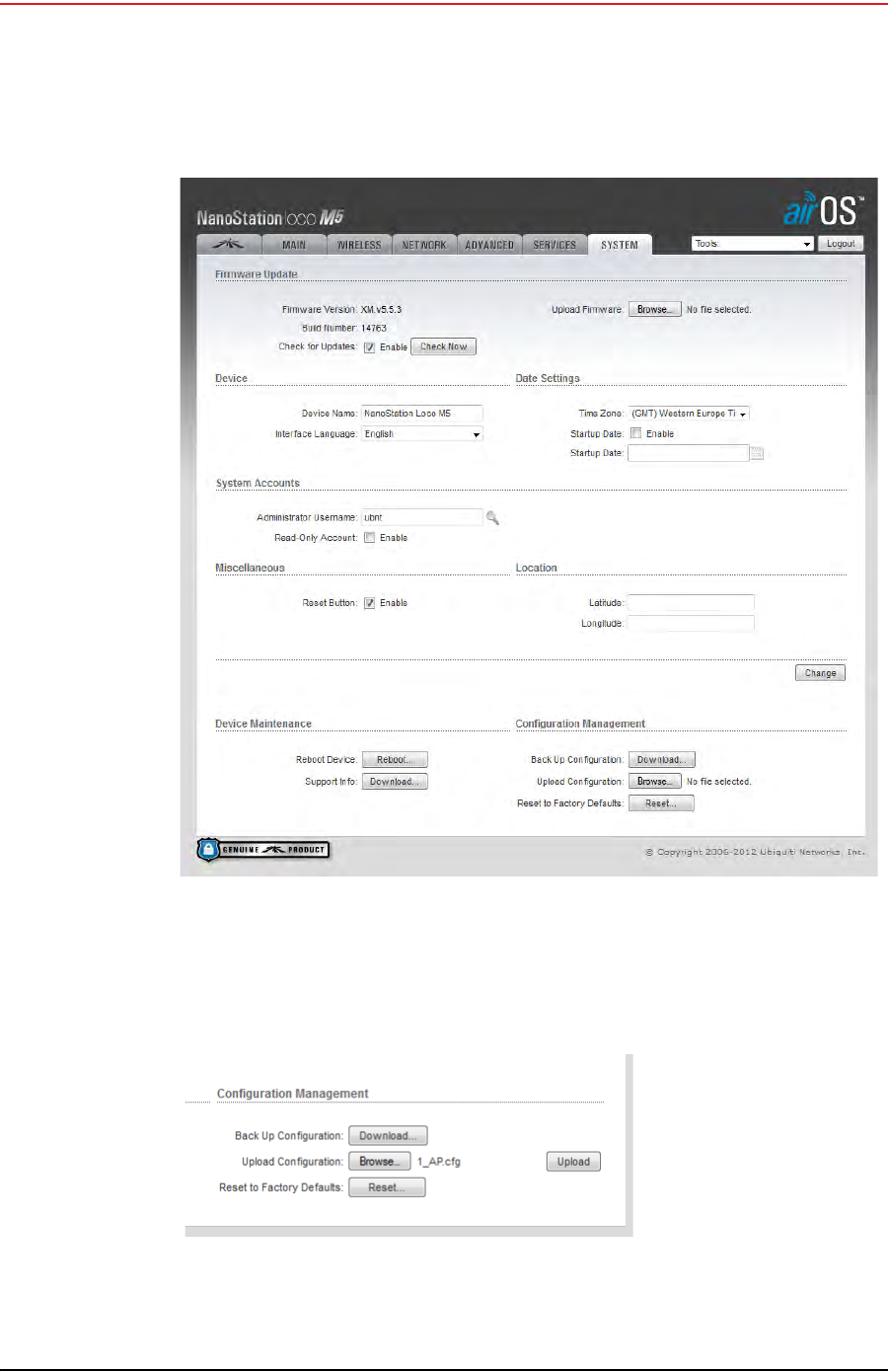Go to the SERVICES tab
Image resolution: width=888 pixels, height=1372 pixels.
[x=555, y=245]
